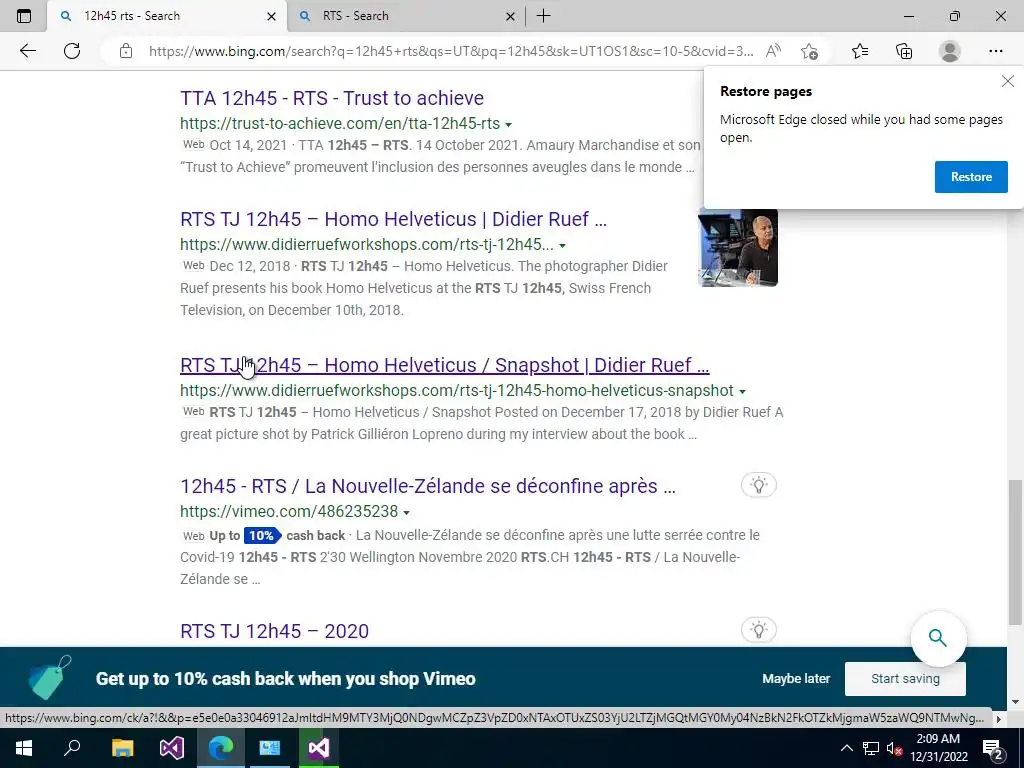Click the 10% cash back badge
The image size is (1024, 768).
(262, 536)
